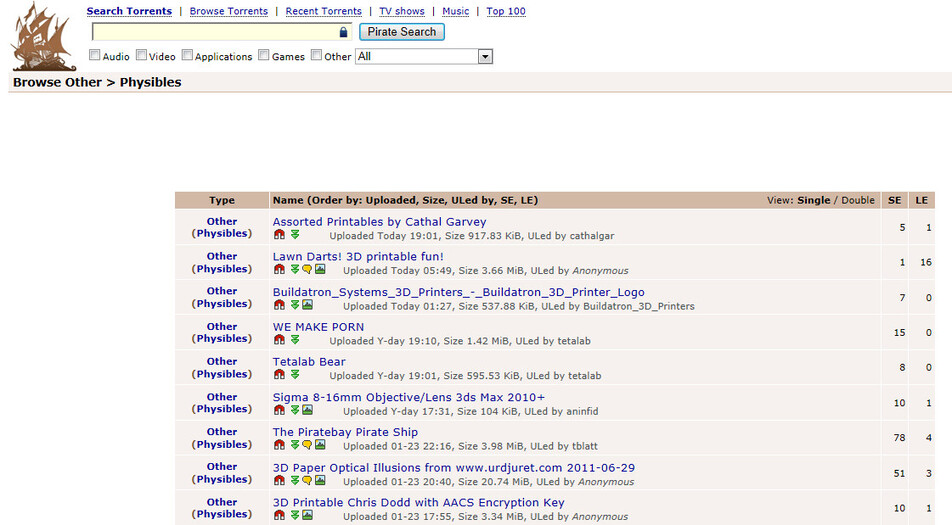Viewport: 952px width, 525px height.
Task: Click magnet icon for 3D Printable Chris Dodd
Action: tap(279, 515)
